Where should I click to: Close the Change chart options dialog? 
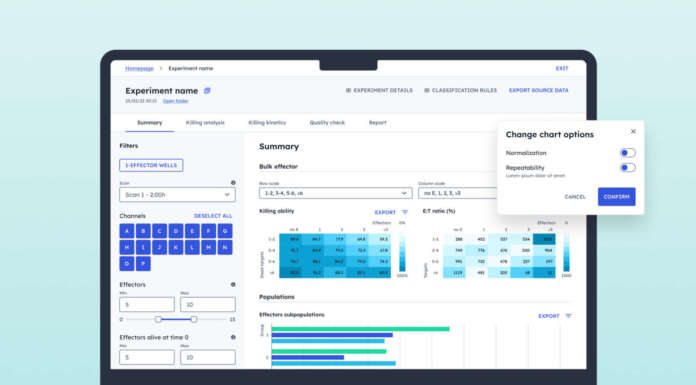click(x=633, y=131)
